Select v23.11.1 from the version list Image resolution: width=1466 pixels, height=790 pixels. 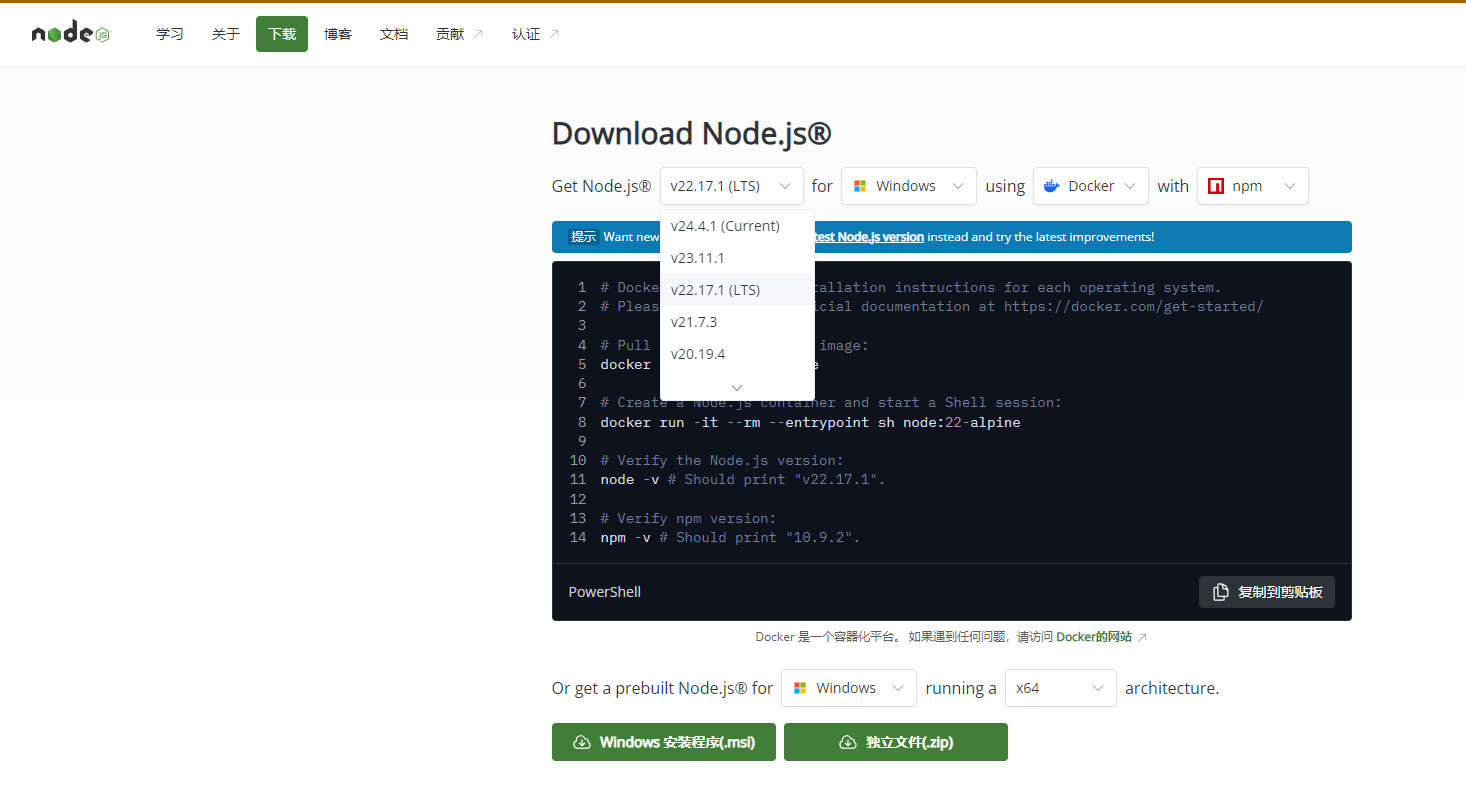737,258
